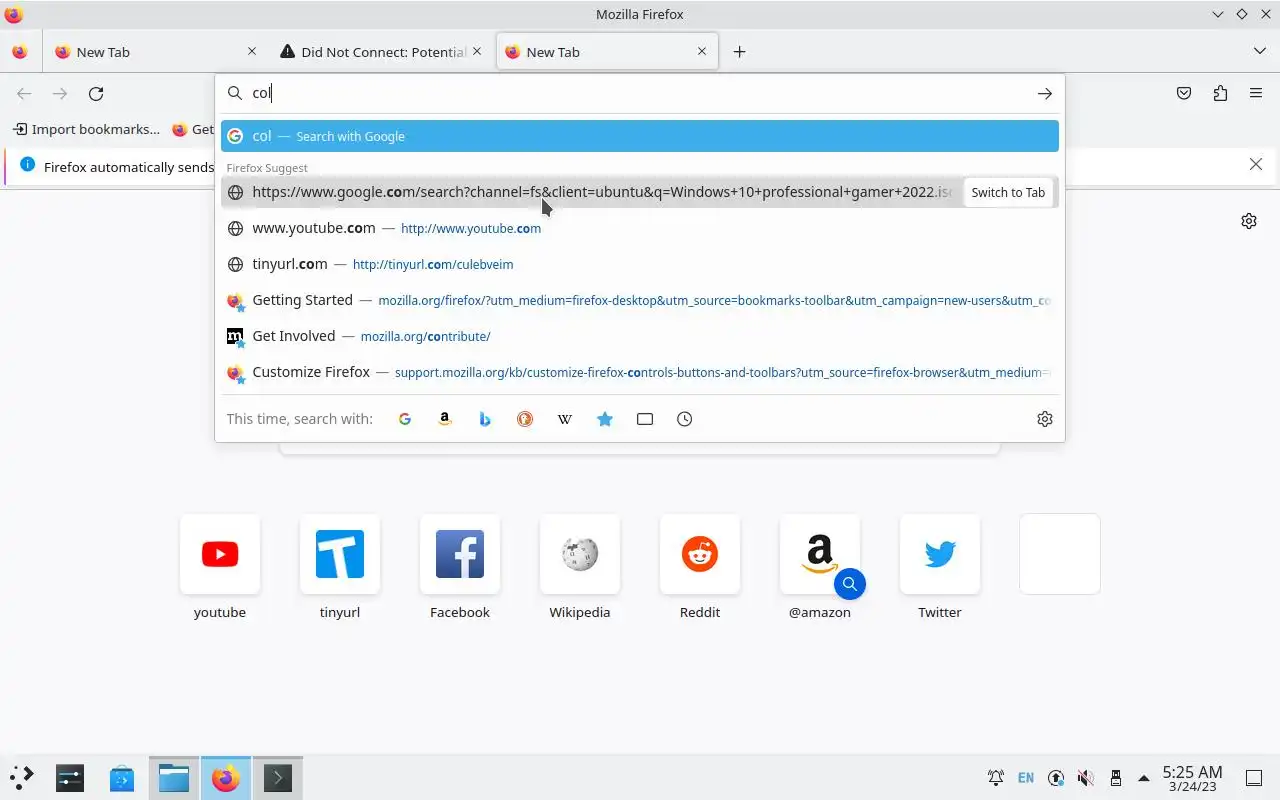Open search settings gear in dropdown
The height and width of the screenshot is (800, 1280).
[x=1045, y=419]
